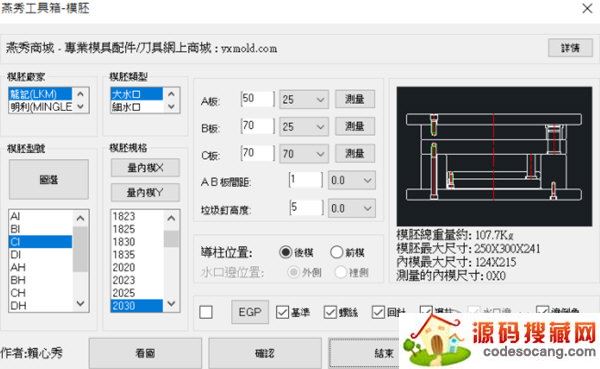Click the mold base preview drawing
This screenshot has width=600, height=369.
[x=494, y=156]
